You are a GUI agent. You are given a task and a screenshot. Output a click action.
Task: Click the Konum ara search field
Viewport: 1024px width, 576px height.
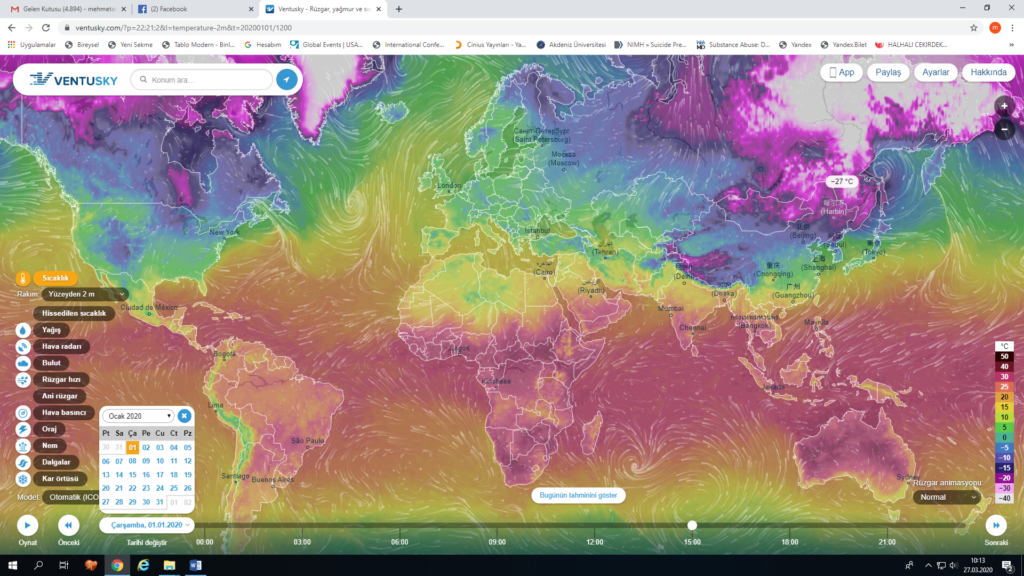202,80
